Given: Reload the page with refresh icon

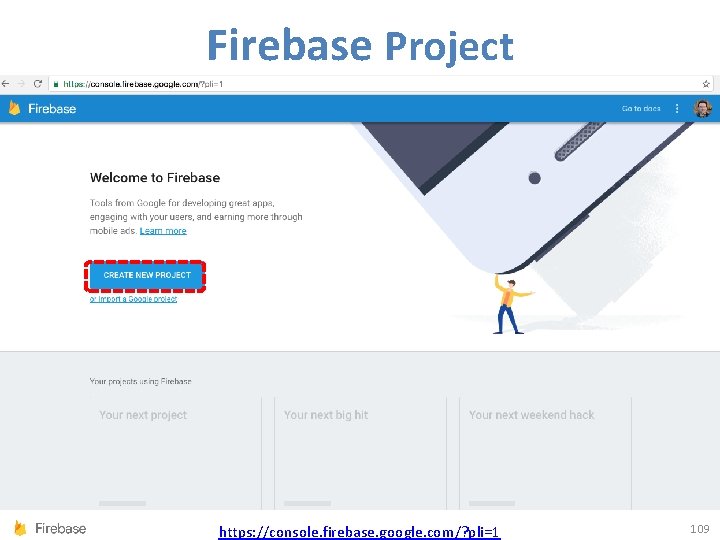Looking at the screenshot, I should [38, 84].
